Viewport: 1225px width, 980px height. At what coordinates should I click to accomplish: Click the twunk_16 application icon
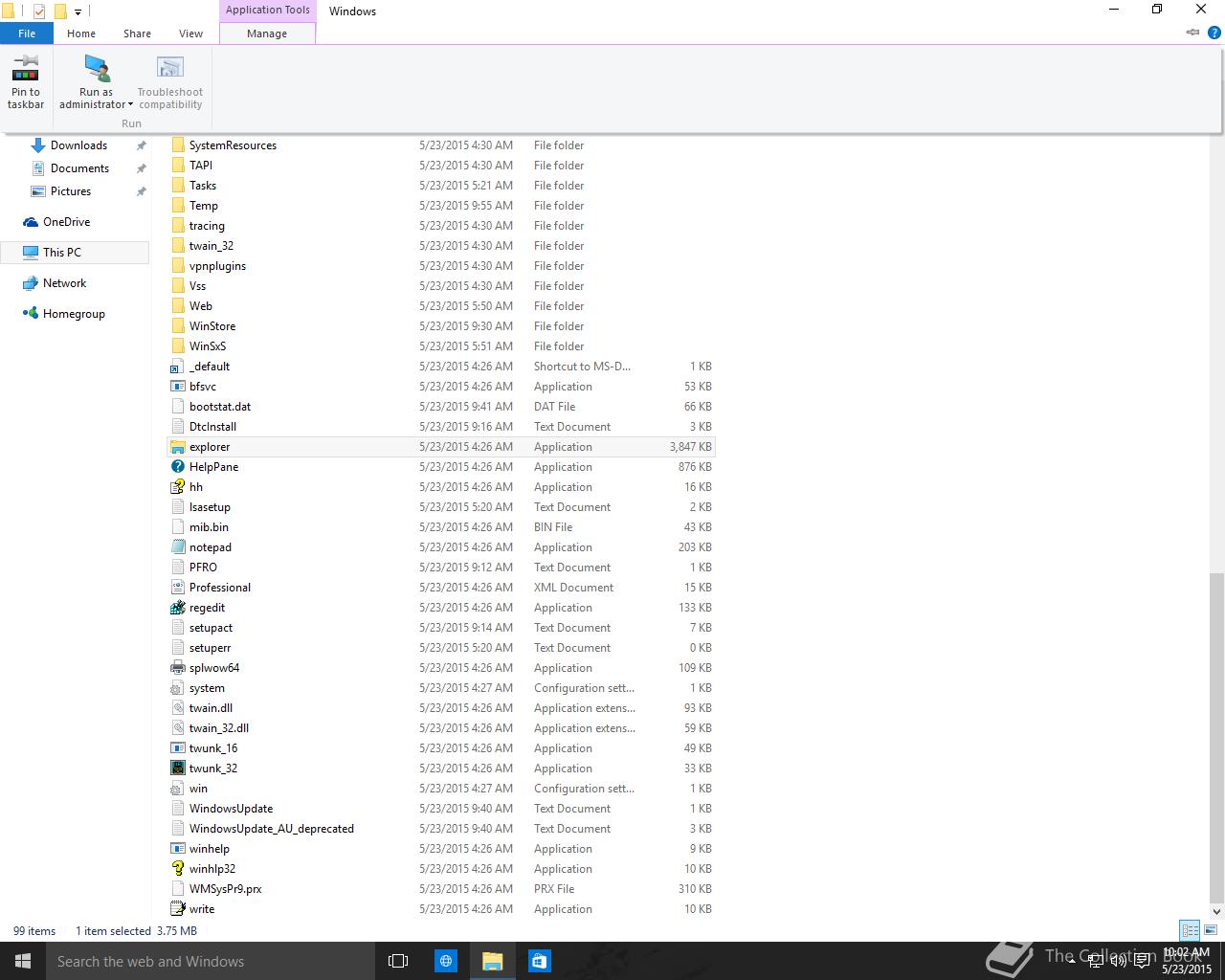pos(177,748)
